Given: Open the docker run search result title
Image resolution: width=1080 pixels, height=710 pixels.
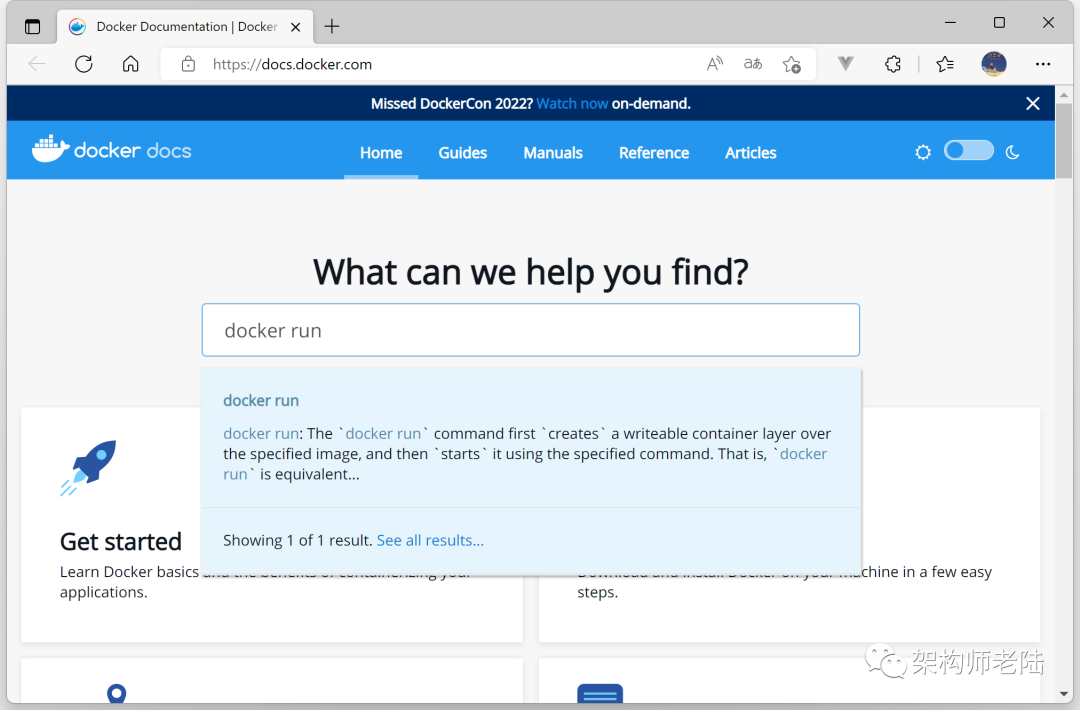Looking at the screenshot, I should (x=261, y=401).
